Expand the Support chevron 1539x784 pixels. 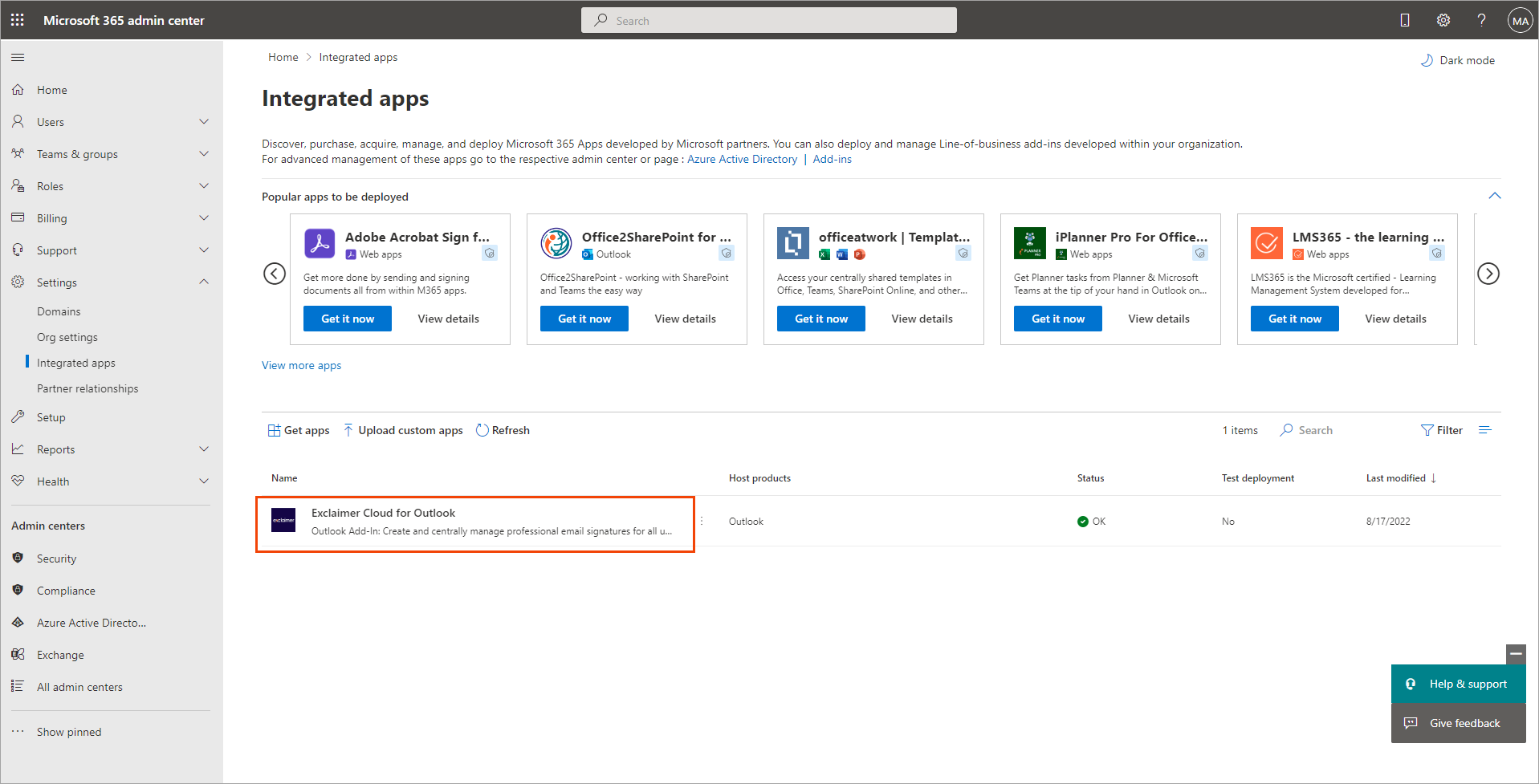pyautogui.click(x=204, y=250)
